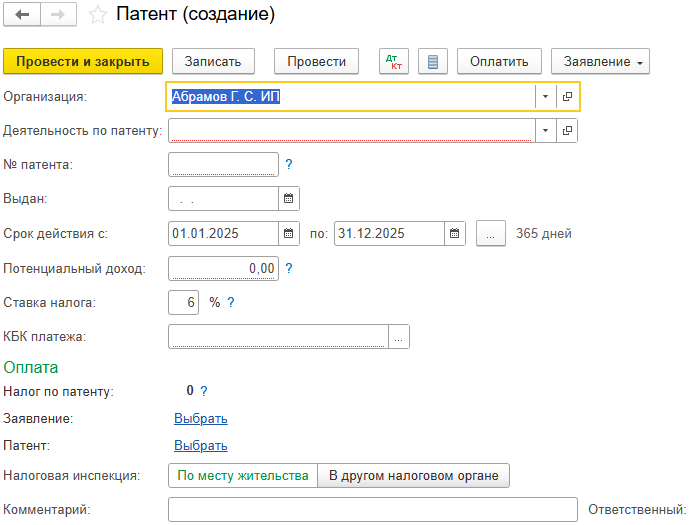Open the Организация record via its open icon
The height and width of the screenshot is (525, 690).
567,96
